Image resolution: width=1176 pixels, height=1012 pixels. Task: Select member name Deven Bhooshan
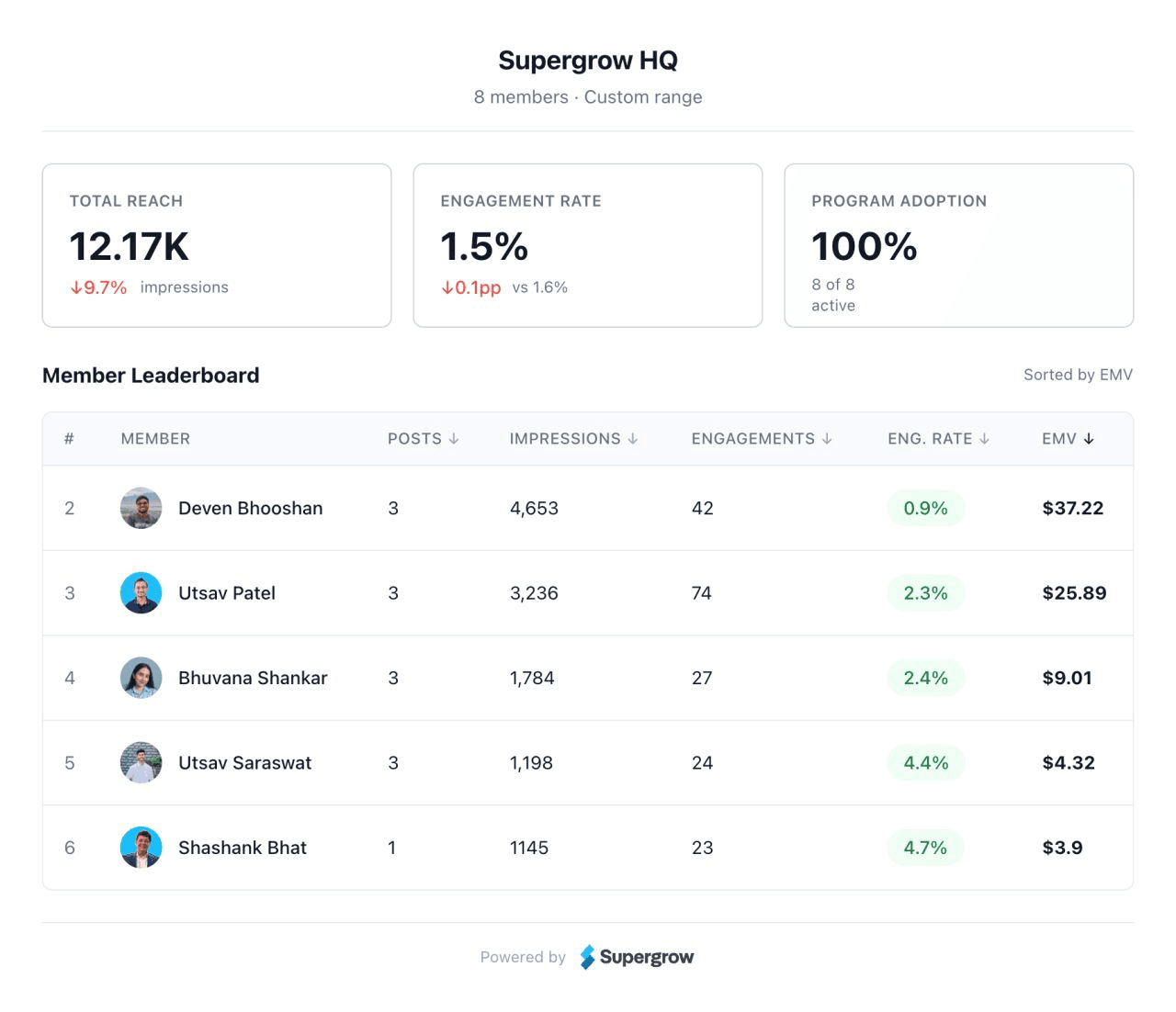click(x=251, y=508)
